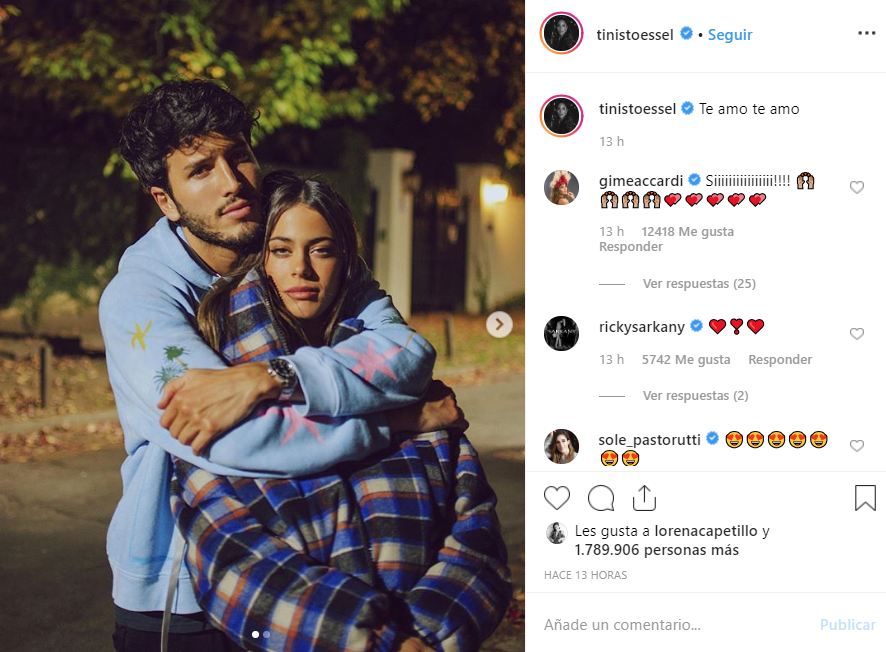Expand Ver respuestas (25)

[699, 284]
